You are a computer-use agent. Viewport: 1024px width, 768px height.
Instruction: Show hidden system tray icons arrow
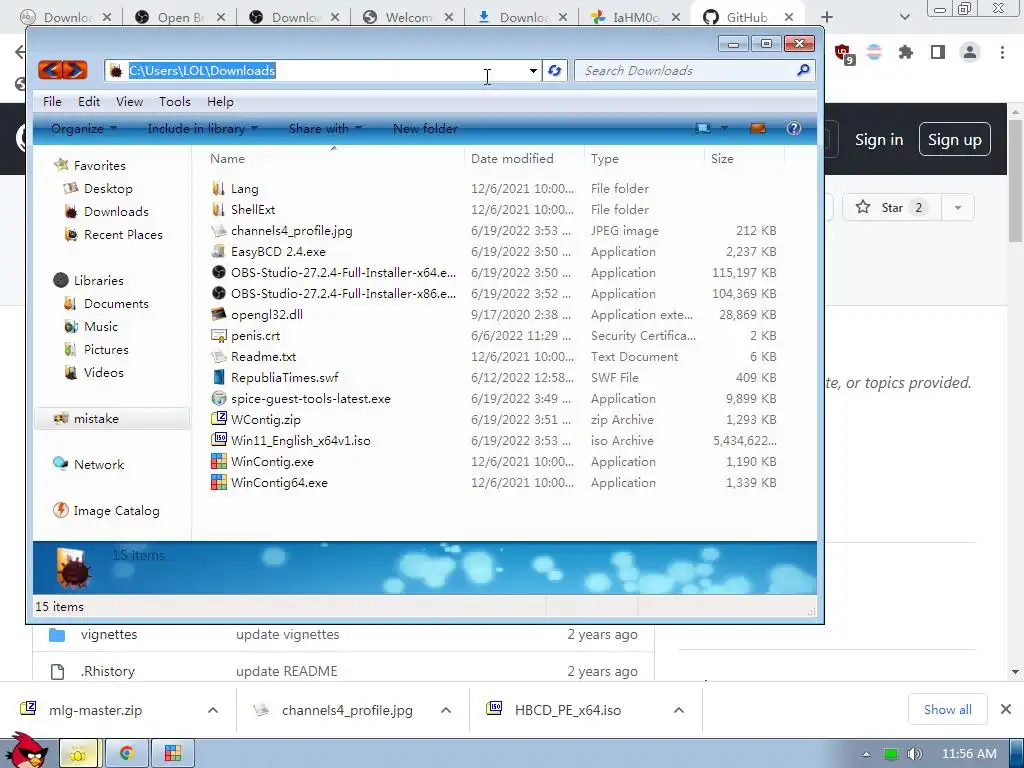[x=867, y=754]
